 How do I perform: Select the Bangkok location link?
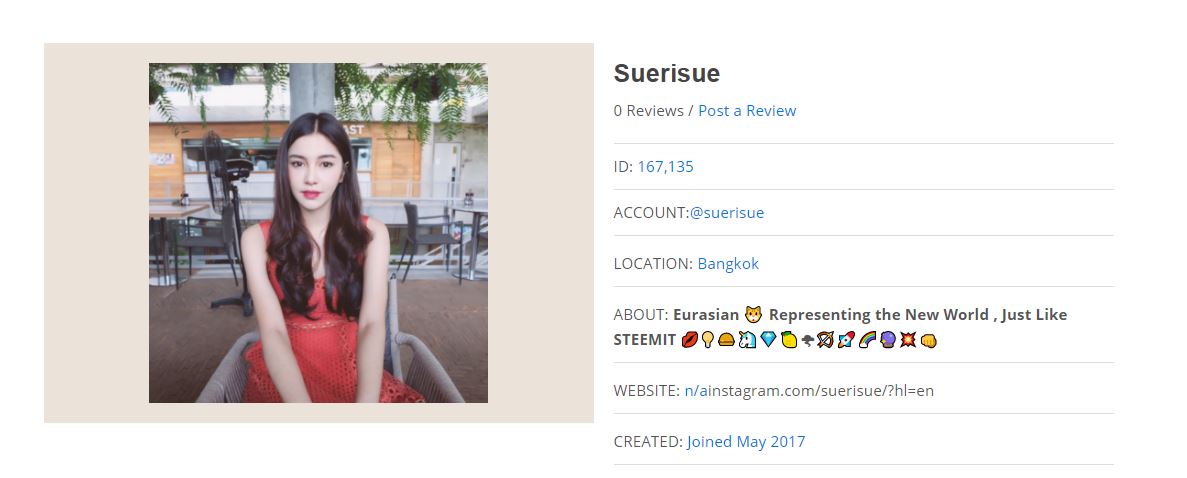pyautogui.click(x=728, y=264)
